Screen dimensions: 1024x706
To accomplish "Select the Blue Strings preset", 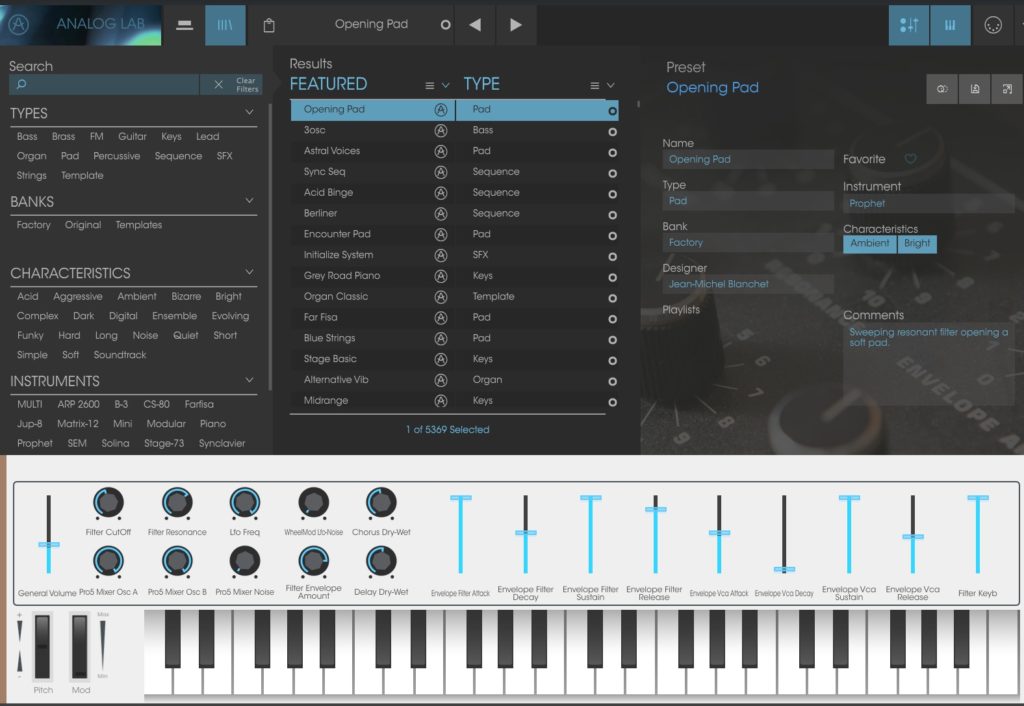I will click(x=329, y=338).
